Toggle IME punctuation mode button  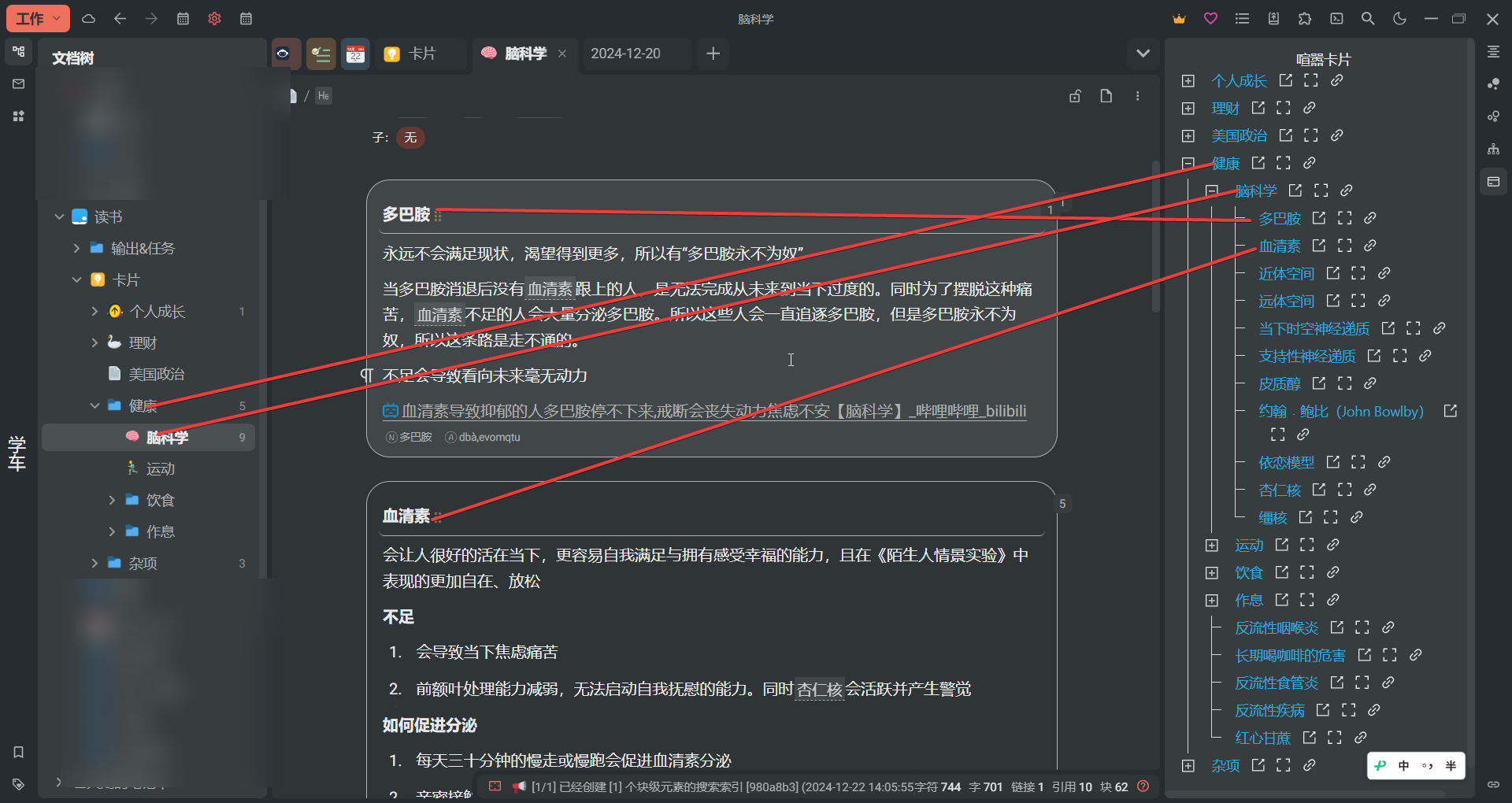(x=1428, y=766)
